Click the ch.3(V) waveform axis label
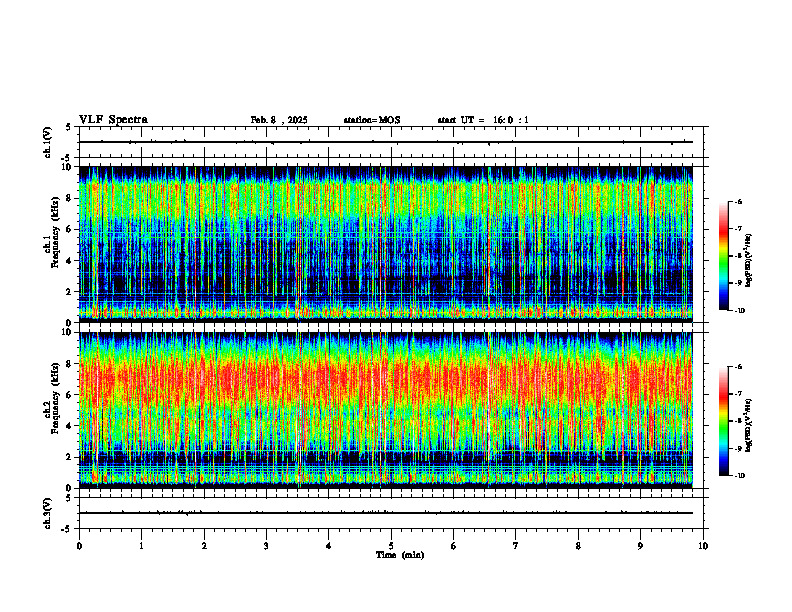The height and width of the screenshot is (612, 792). 47,513
